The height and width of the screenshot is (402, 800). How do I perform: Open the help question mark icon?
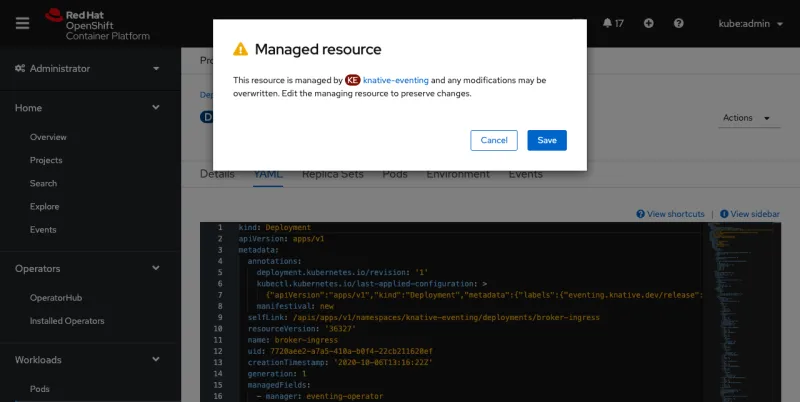tap(679, 23)
